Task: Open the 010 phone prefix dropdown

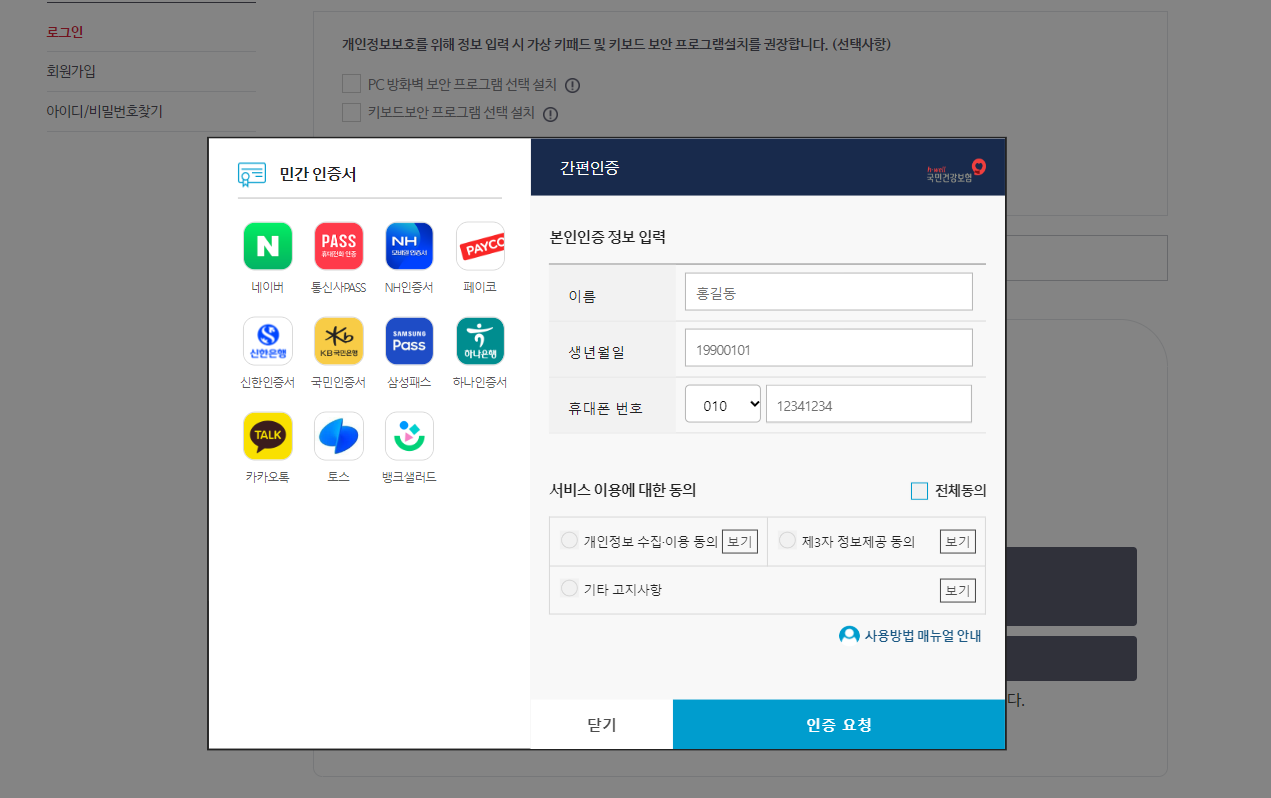Action: [723, 404]
